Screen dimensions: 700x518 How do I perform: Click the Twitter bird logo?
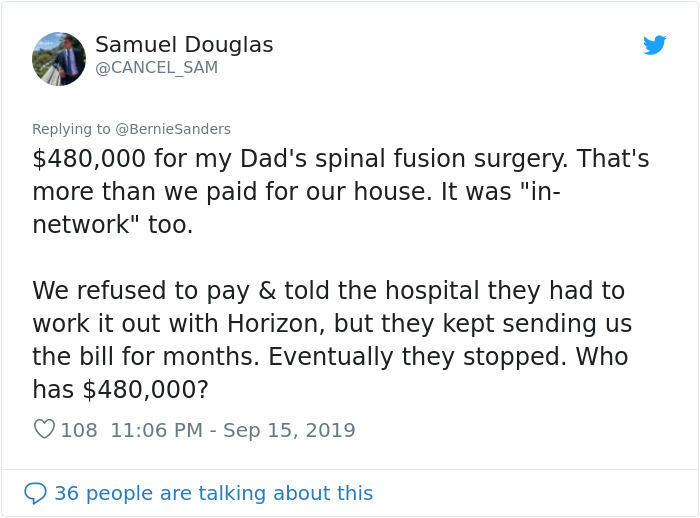654,45
